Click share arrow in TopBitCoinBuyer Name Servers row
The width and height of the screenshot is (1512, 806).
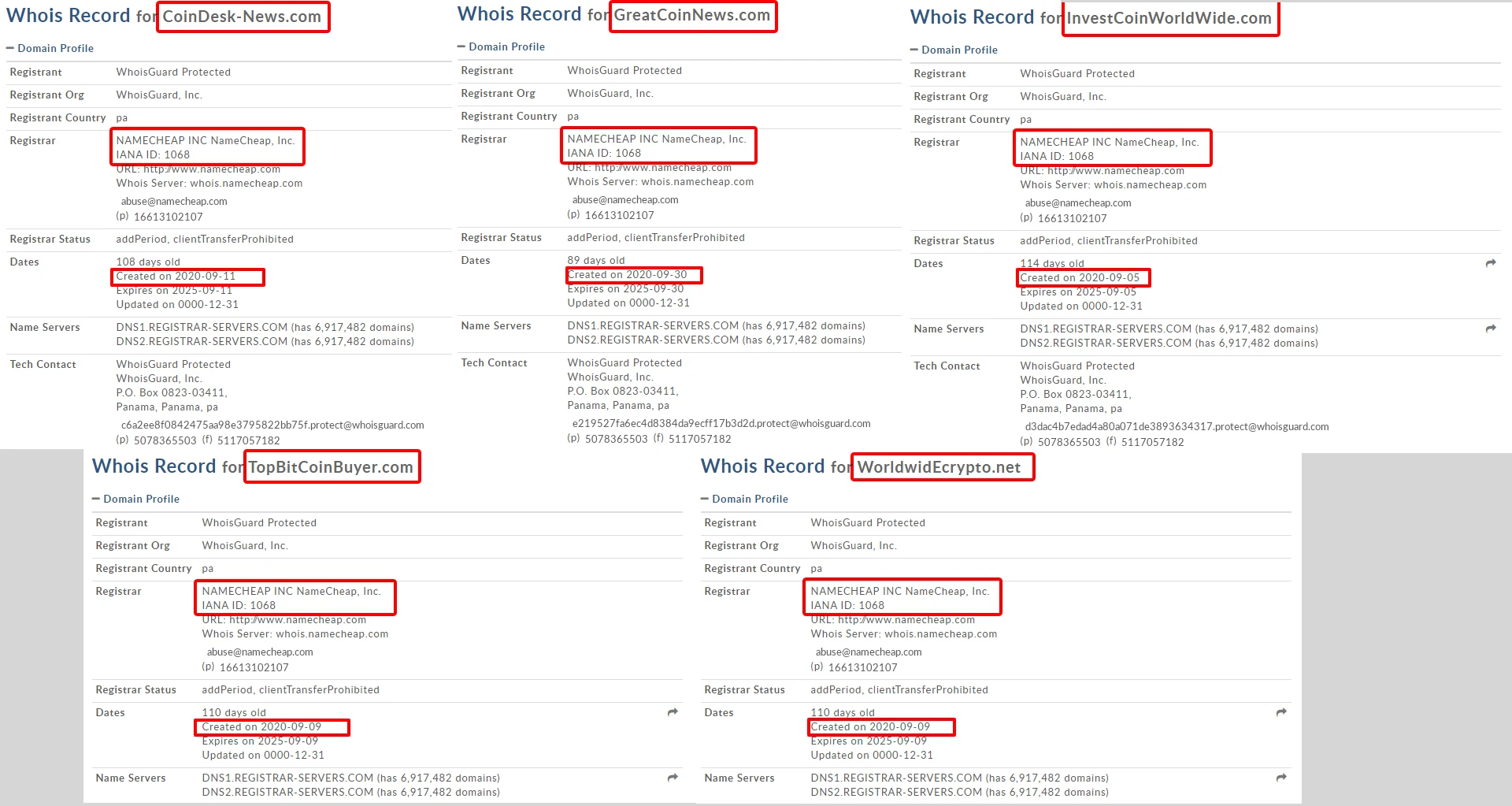point(673,778)
